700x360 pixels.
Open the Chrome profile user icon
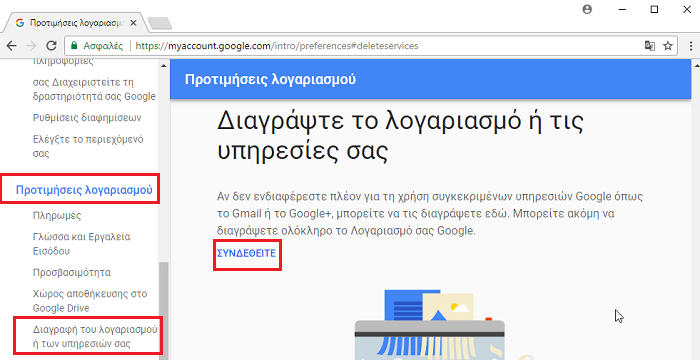pos(588,9)
